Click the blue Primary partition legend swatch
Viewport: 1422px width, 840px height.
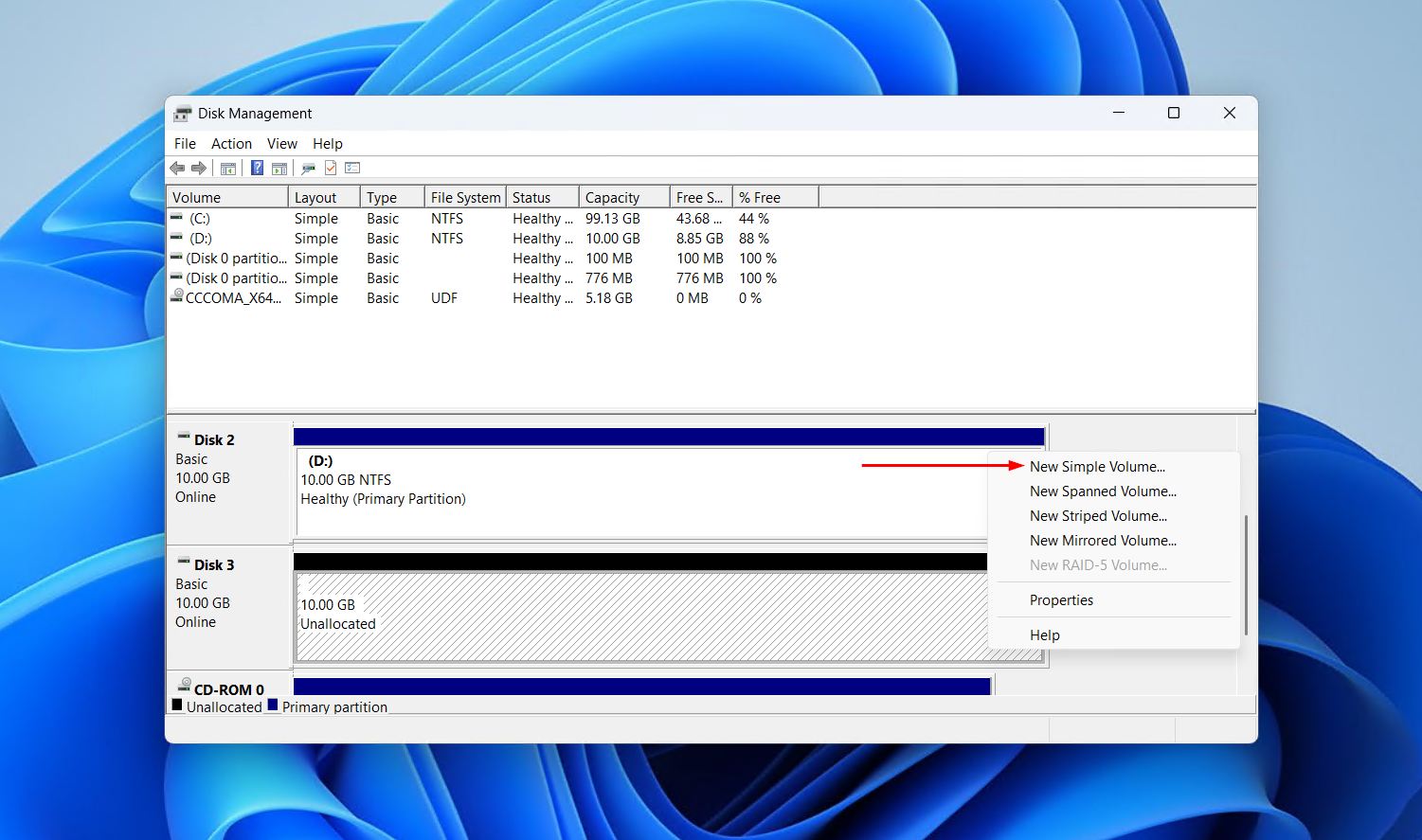point(273,705)
